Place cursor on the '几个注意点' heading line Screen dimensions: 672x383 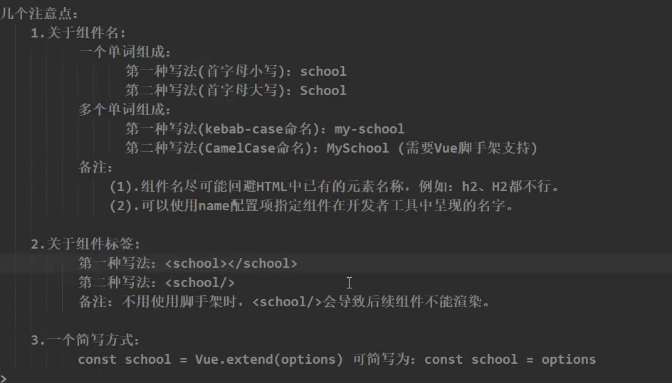pyautogui.click(x=39, y=14)
